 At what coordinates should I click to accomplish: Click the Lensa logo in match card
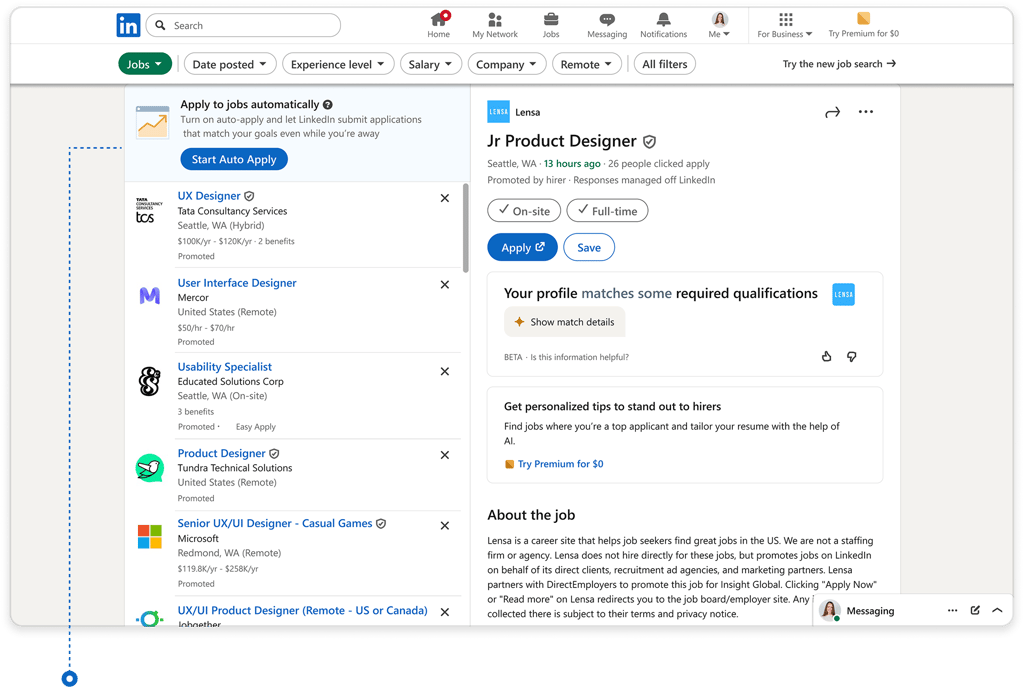[843, 295]
